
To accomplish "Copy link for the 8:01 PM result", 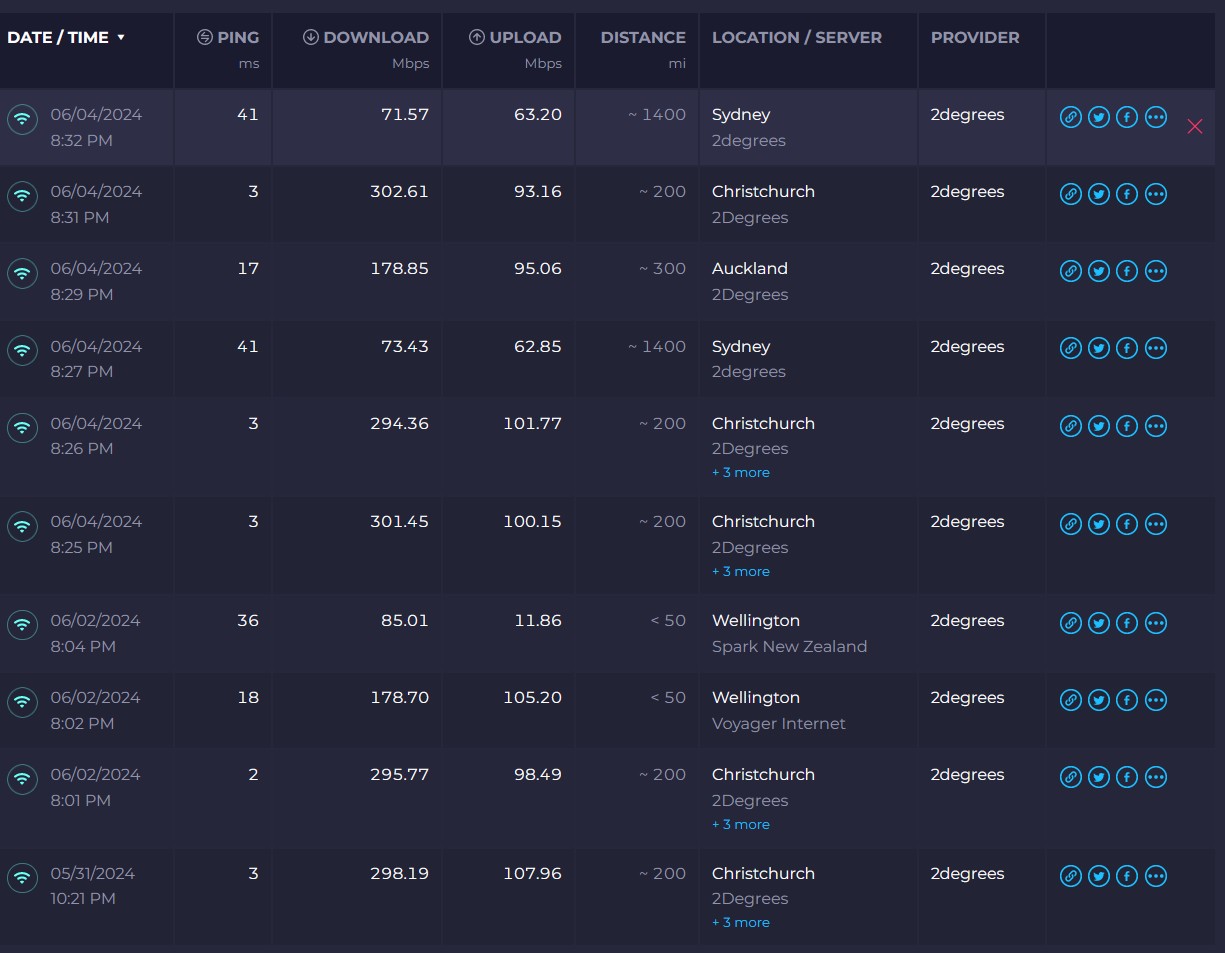I will pos(1070,777).
